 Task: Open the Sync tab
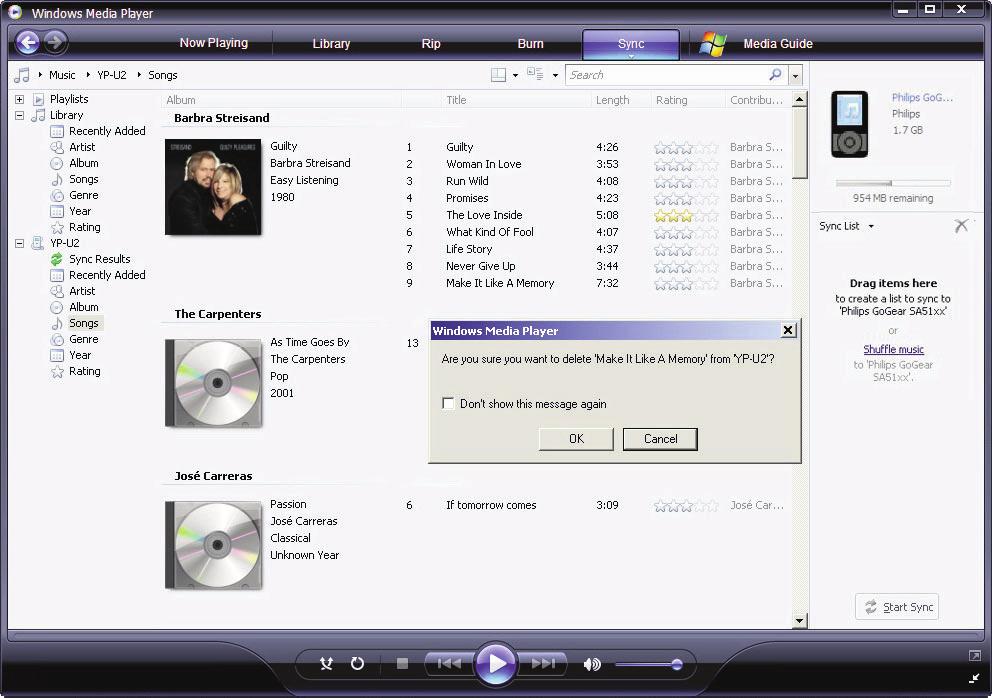(x=631, y=44)
